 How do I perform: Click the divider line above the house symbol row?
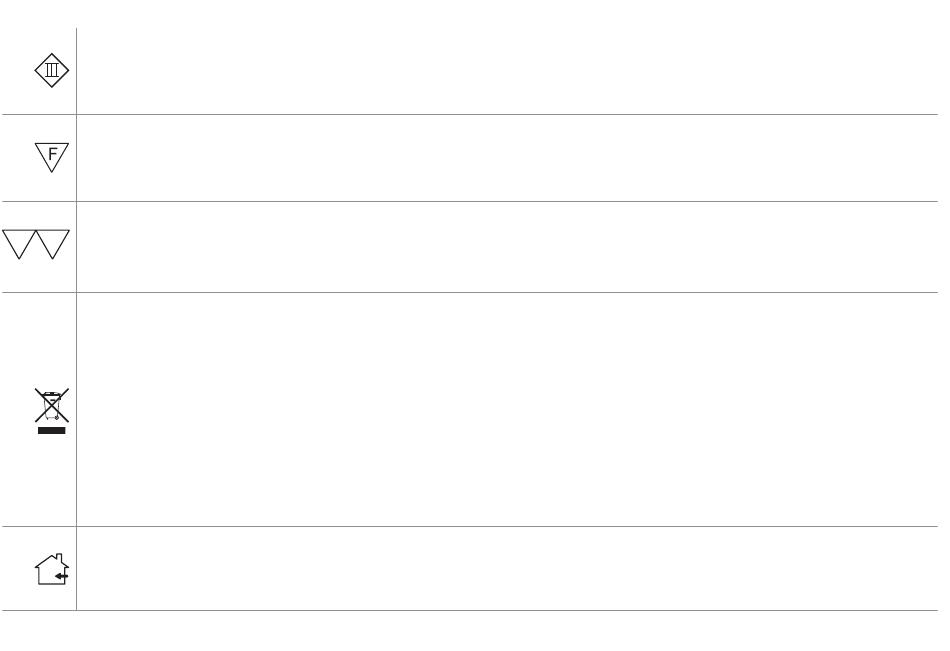point(500,526)
